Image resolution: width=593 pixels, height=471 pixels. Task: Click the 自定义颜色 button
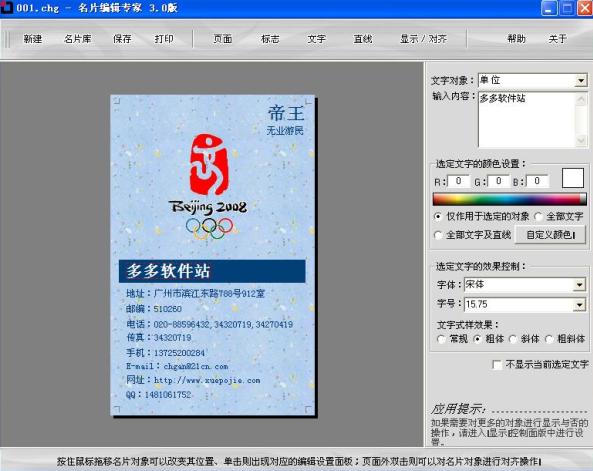click(x=550, y=235)
